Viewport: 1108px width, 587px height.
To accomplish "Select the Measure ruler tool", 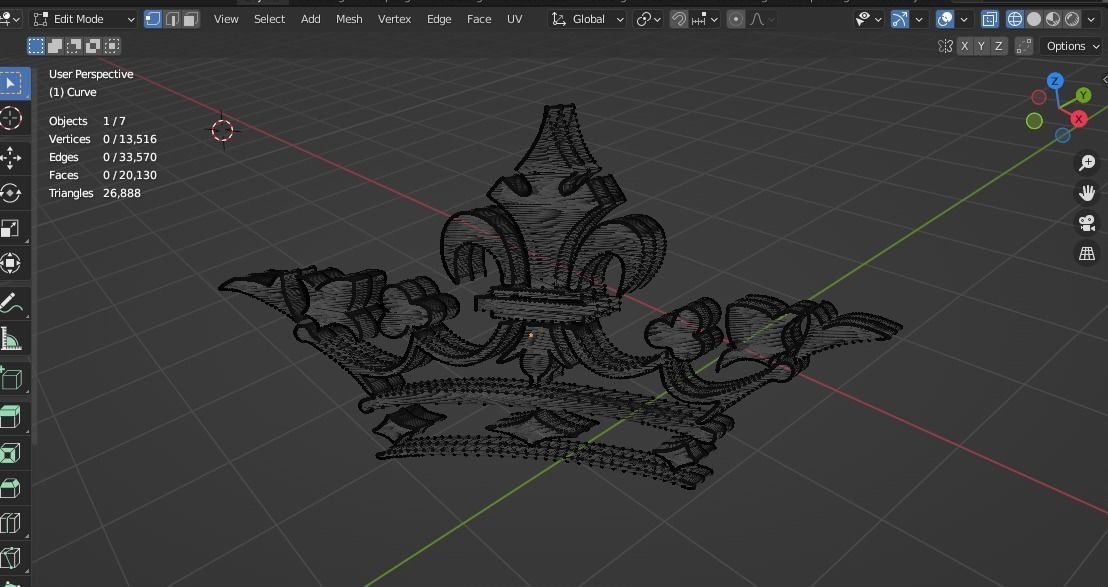I will [x=11, y=339].
